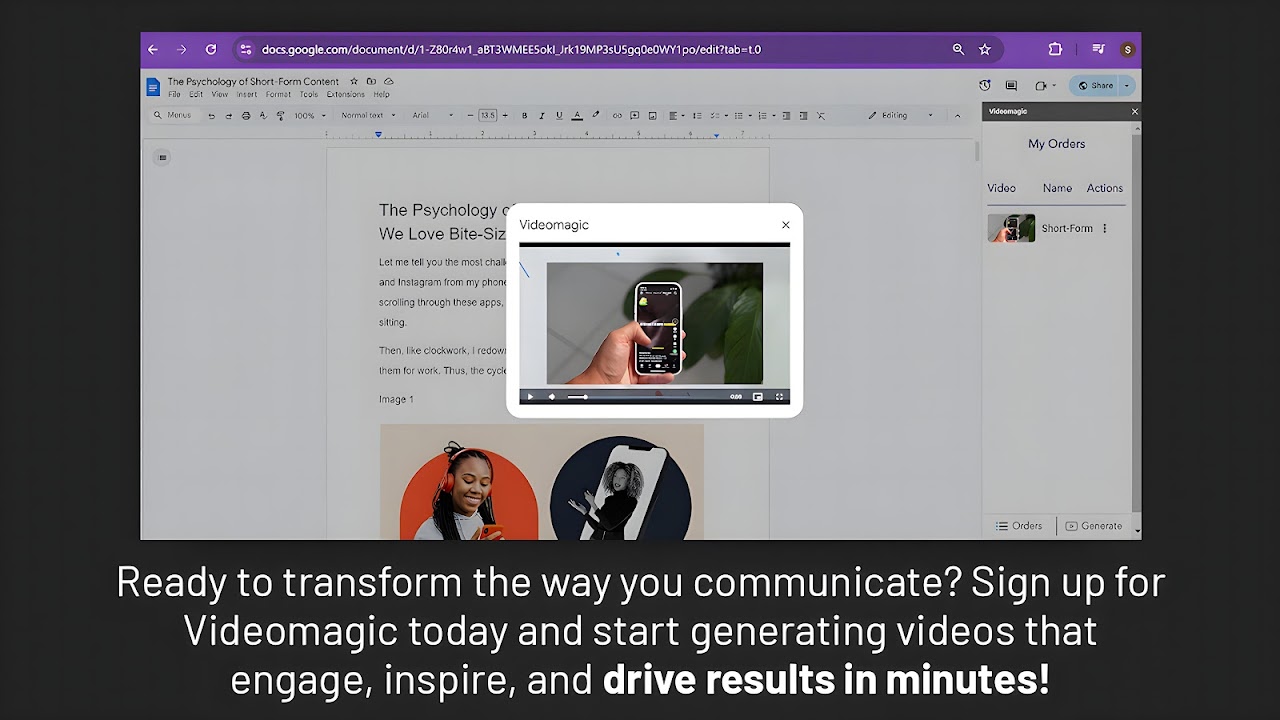The image size is (1280, 720).
Task: Open the text alignment dropdown
Action: click(x=677, y=116)
